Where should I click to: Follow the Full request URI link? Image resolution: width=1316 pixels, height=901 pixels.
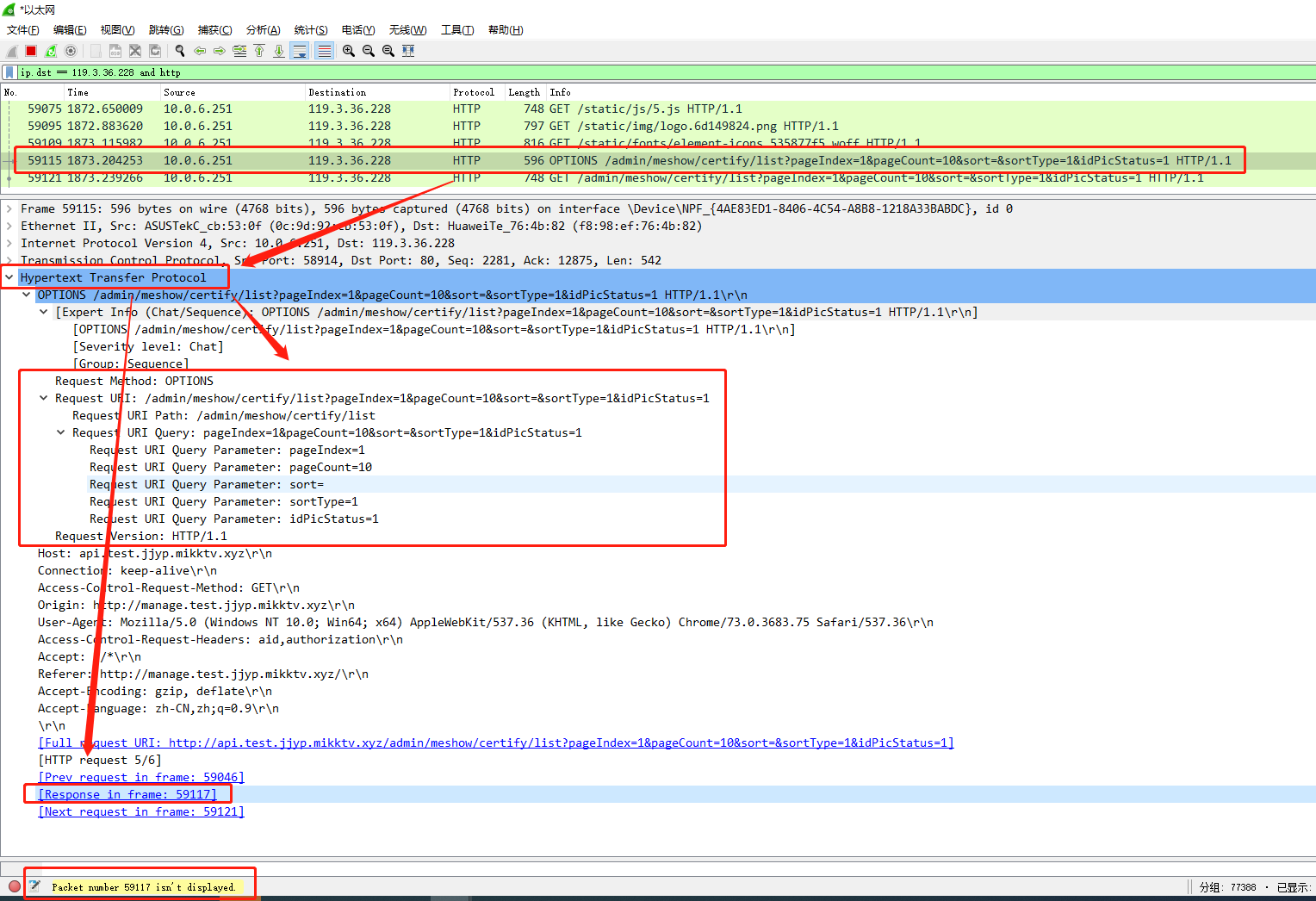(x=496, y=743)
